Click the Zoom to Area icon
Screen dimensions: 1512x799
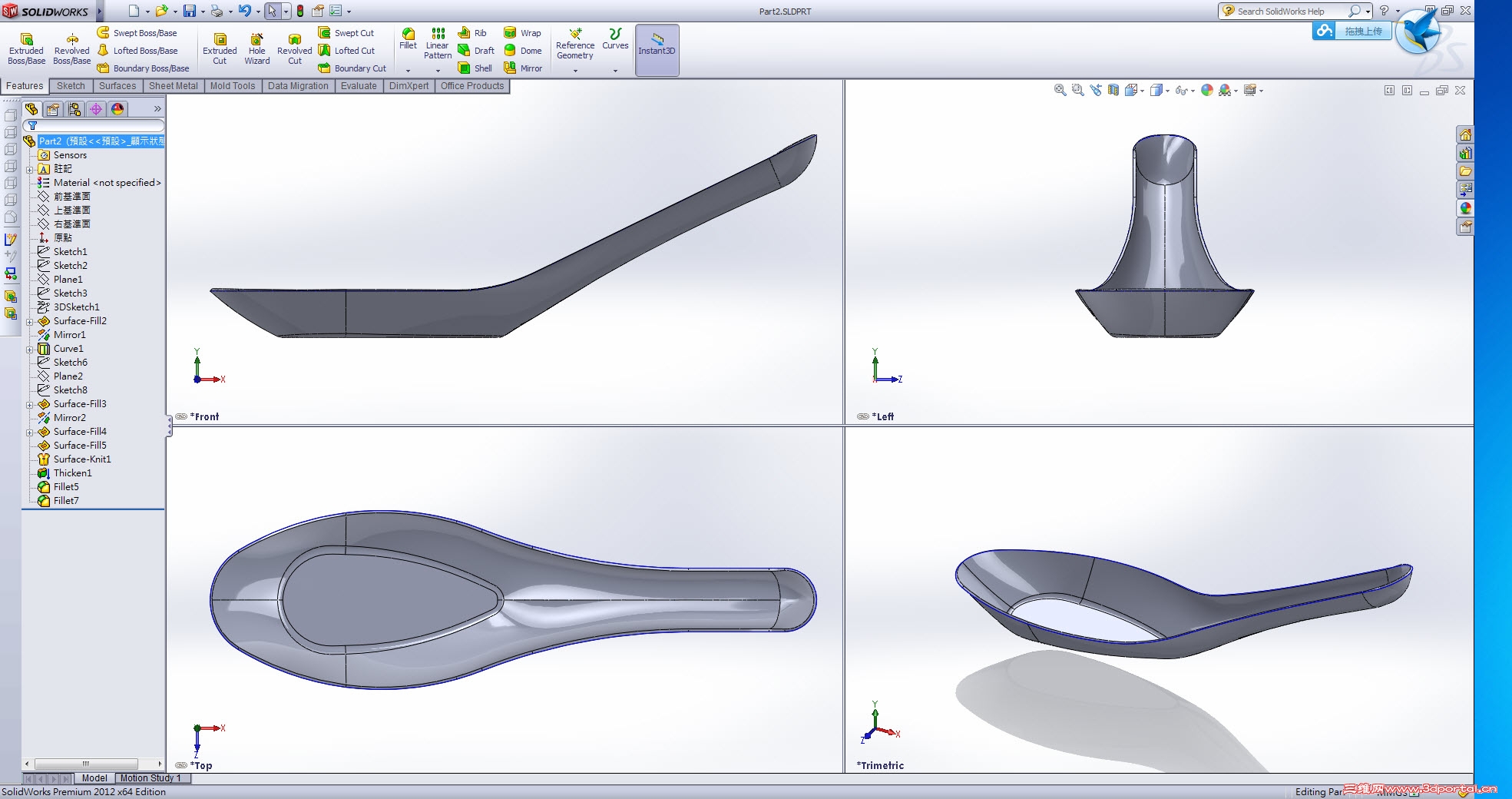coord(1078,90)
